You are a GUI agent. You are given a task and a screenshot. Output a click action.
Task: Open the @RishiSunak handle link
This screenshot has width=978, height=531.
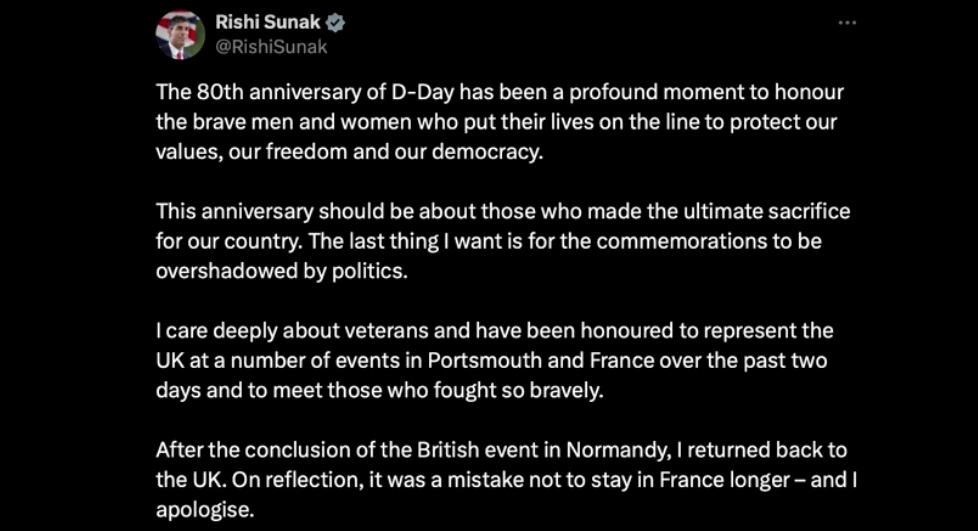[x=271, y=46]
